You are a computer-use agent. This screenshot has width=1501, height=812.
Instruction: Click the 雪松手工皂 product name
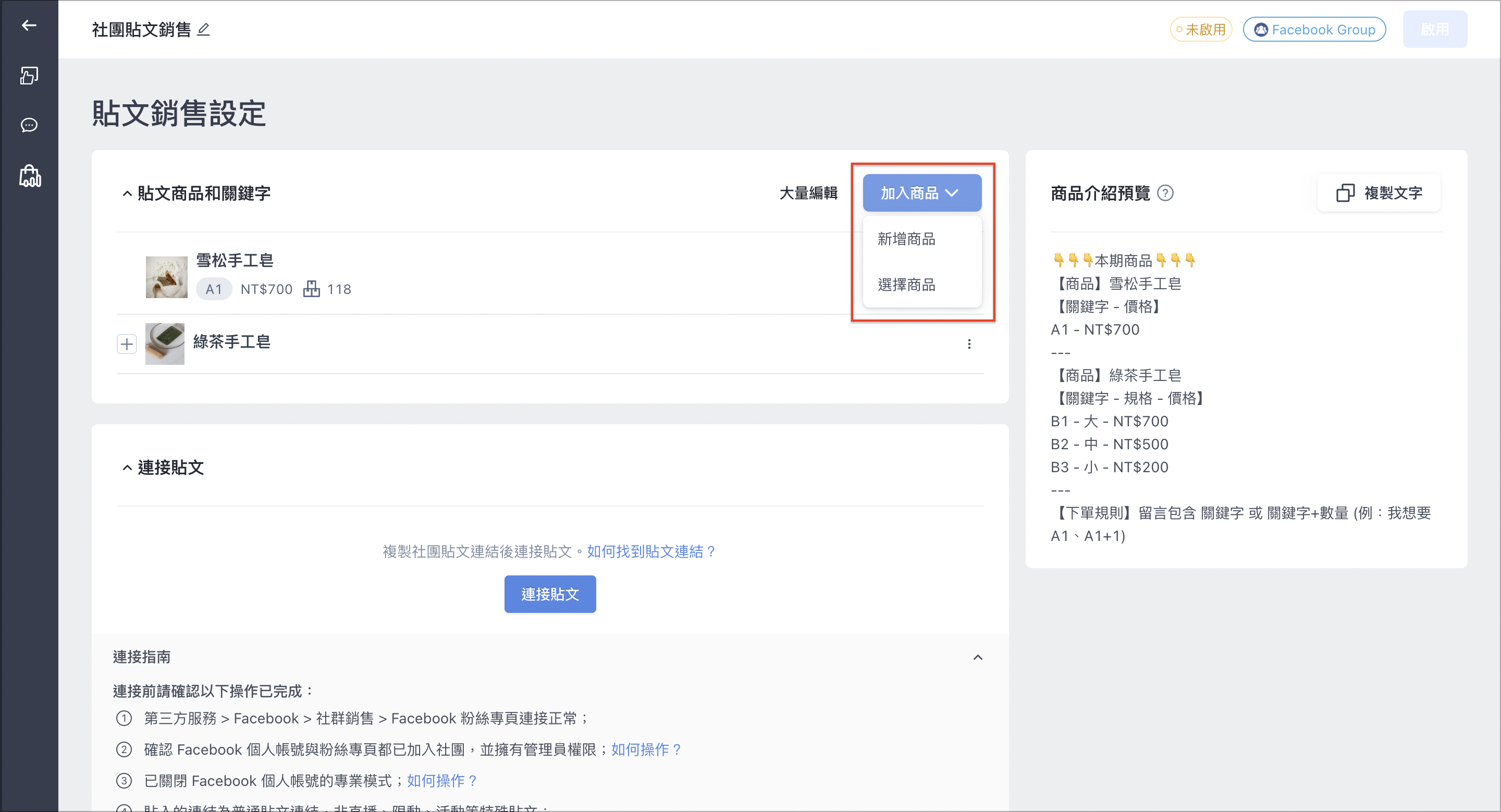coord(235,261)
